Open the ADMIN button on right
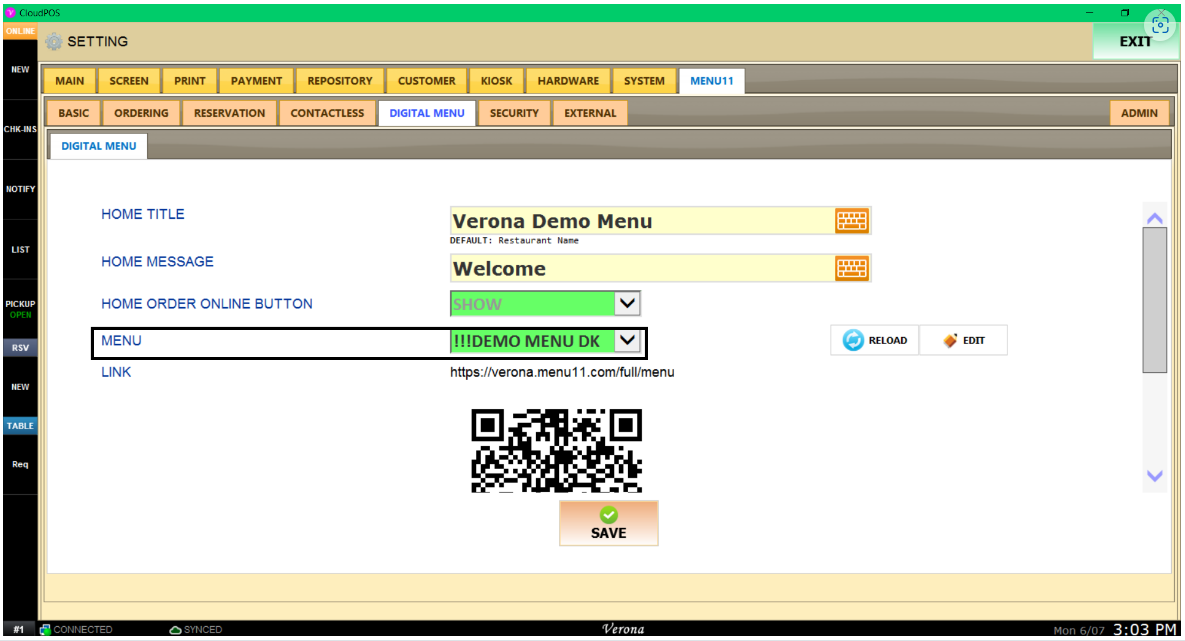The width and height of the screenshot is (1185, 641). [x=1139, y=113]
